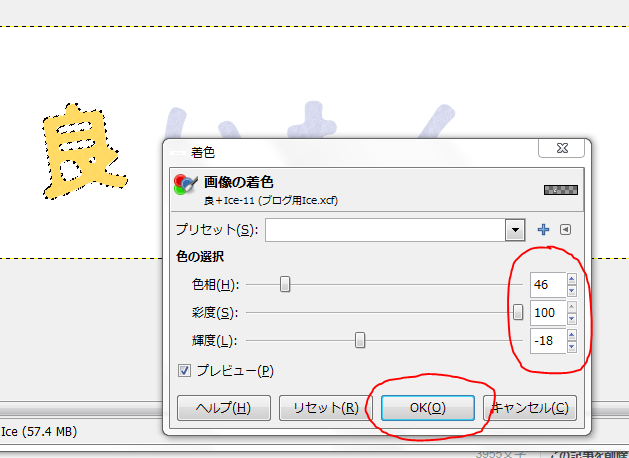The image size is (629, 458).
Task: Click the ヘルプ(H) button
Action: (x=224, y=408)
